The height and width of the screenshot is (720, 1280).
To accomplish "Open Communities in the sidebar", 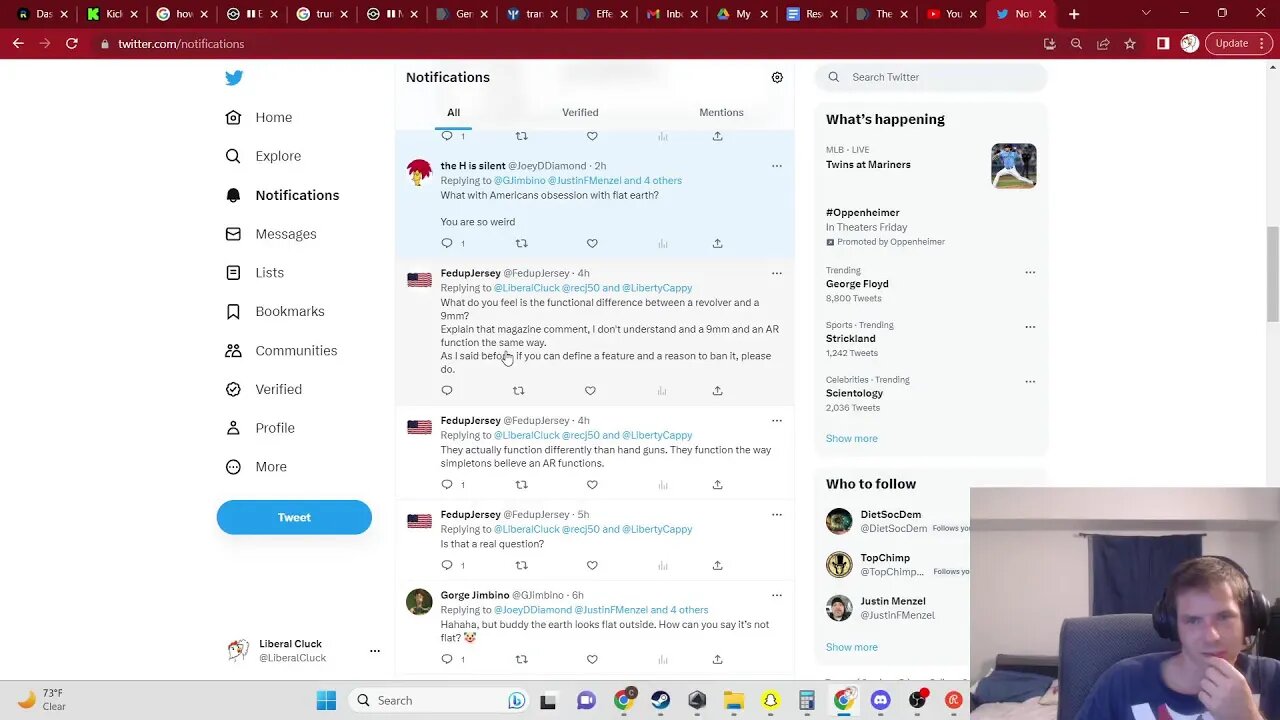I will [281, 350].
